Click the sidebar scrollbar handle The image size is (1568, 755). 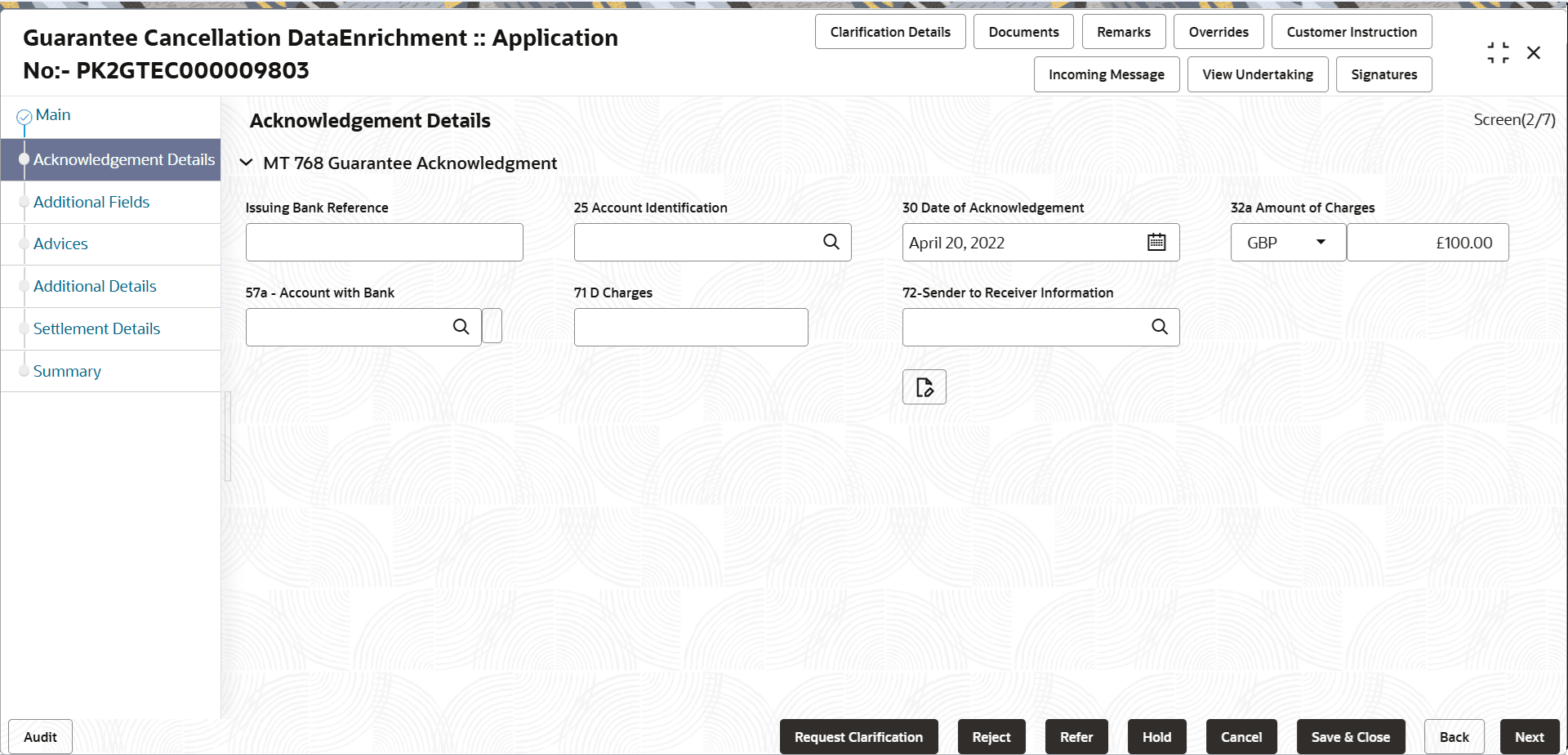pyautogui.click(x=226, y=436)
